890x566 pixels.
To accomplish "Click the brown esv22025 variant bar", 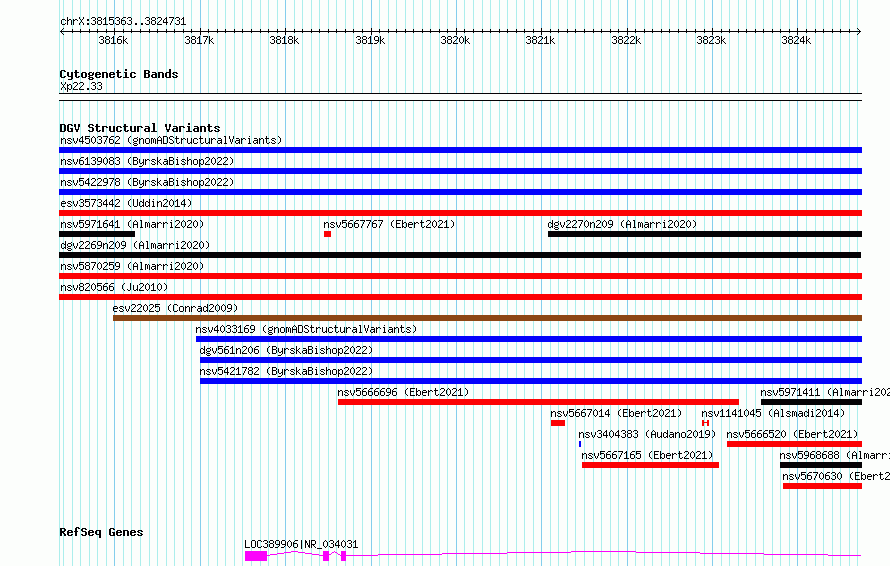I will pyautogui.click(x=488, y=318).
